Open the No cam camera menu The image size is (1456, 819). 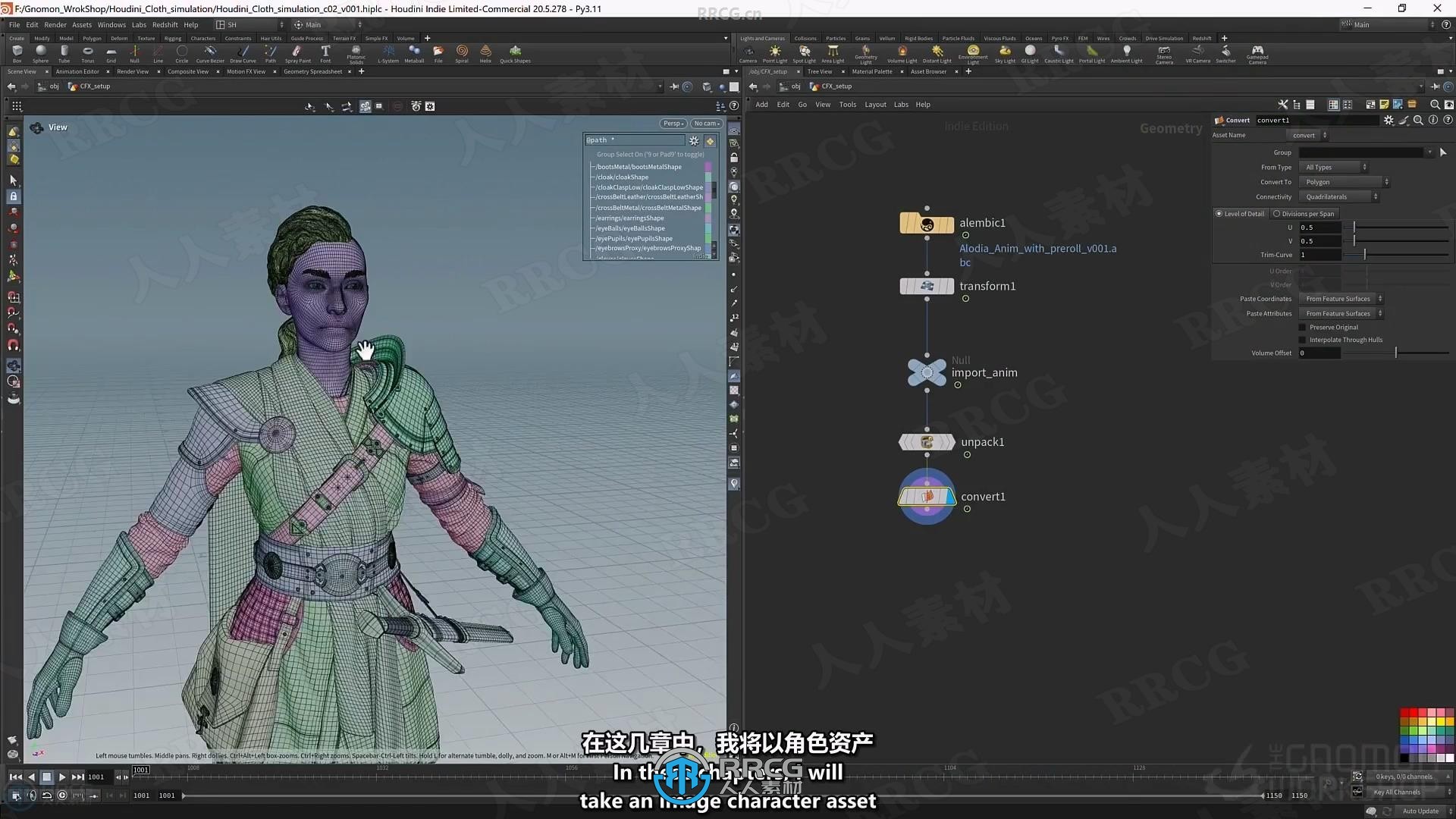click(x=706, y=124)
